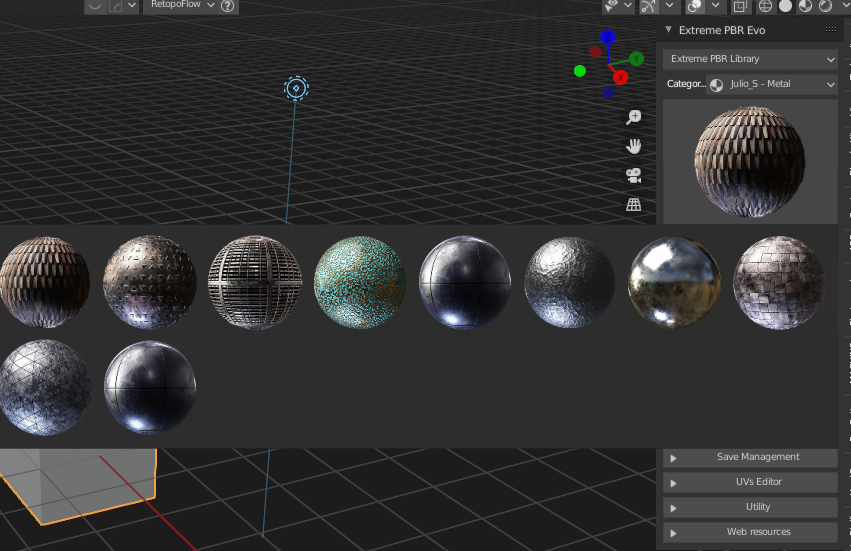Toggle X-ray mode

(739, 6)
